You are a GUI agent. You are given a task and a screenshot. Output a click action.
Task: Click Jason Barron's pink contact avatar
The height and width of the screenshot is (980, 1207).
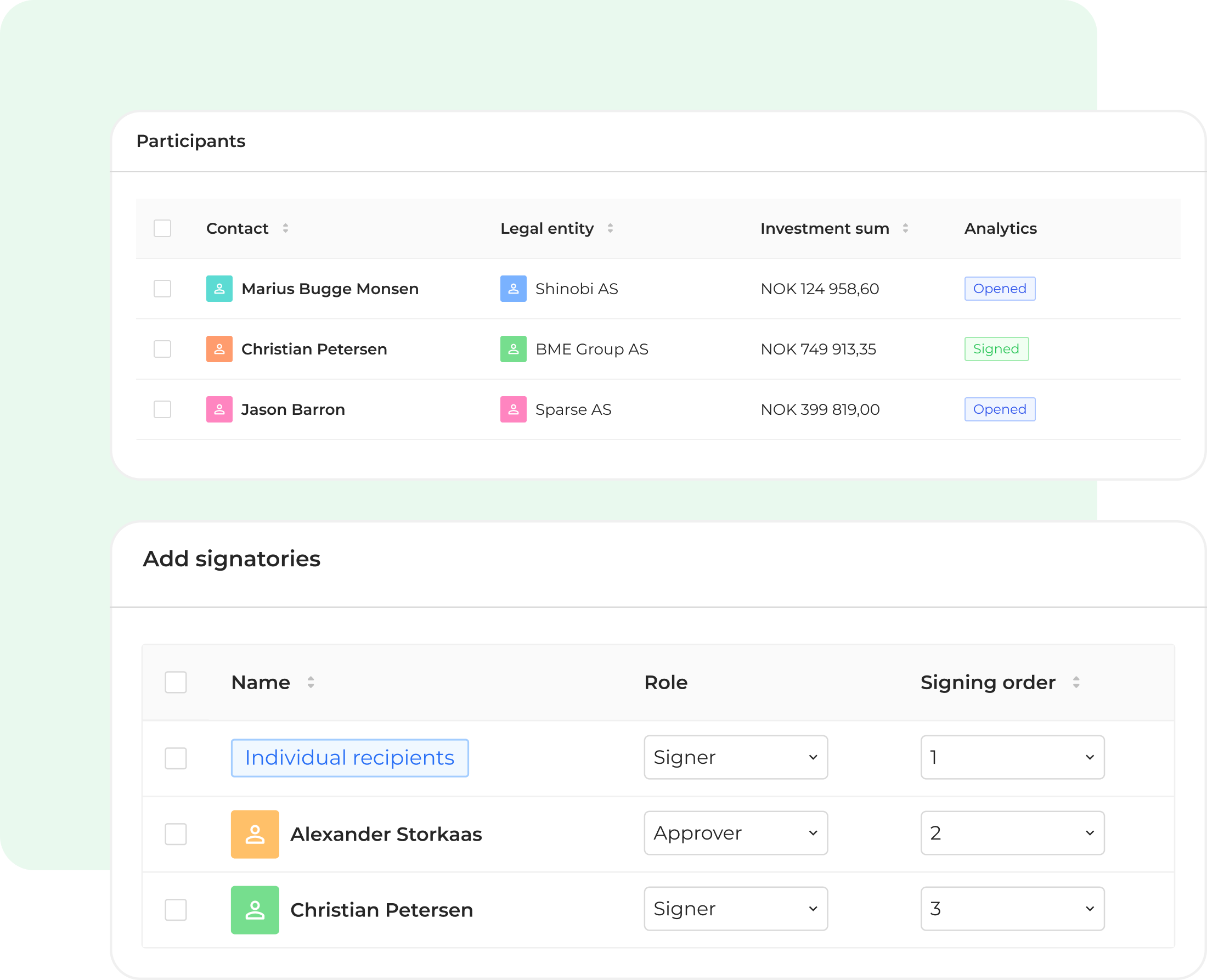pyautogui.click(x=219, y=409)
